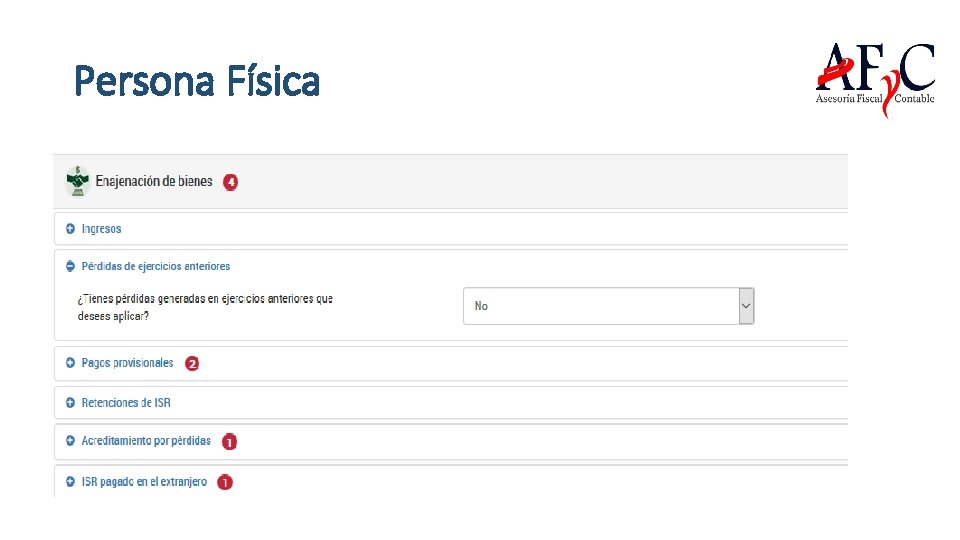Select the Pagos provisionales section title
Viewport: 960px width, 540px height.
[x=127, y=363]
